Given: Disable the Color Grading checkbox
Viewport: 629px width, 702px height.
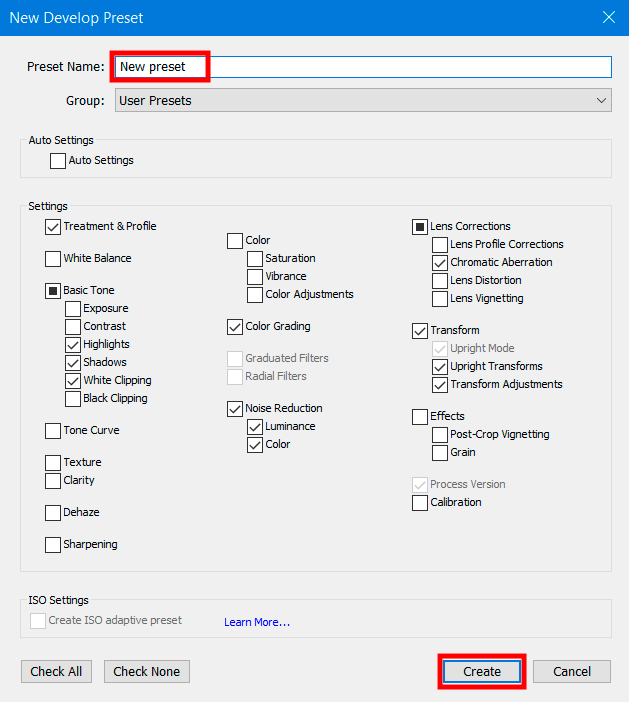Looking at the screenshot, I should coord(235,327).
